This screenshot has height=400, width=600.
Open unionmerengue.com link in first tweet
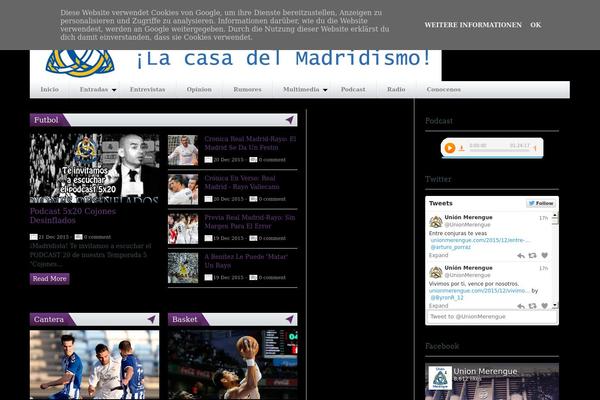pyautogui.click(x=480, y=240)
